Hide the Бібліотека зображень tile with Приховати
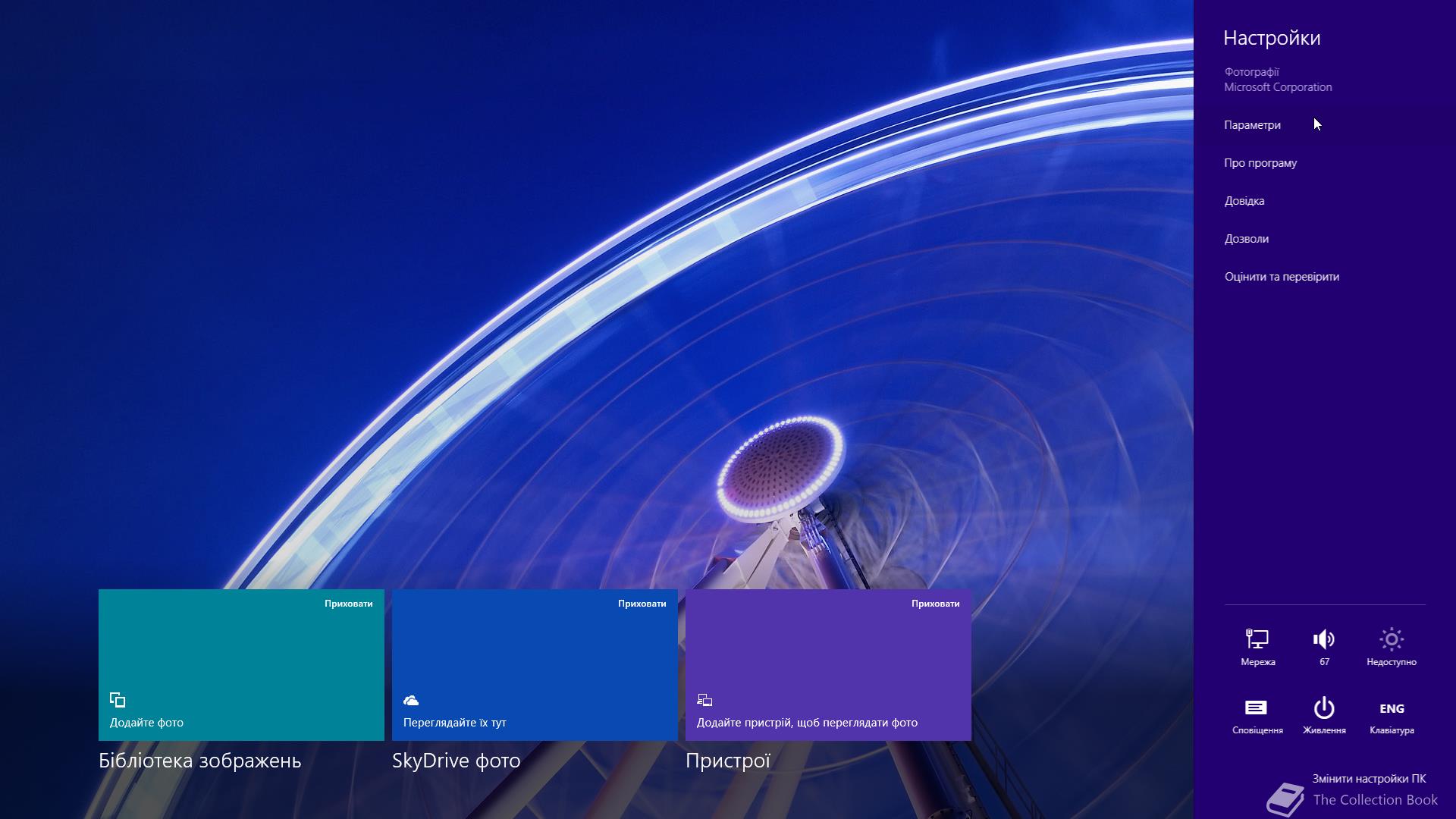Image resolution: width=1456 pixels, height=819 pixels. 349,604
